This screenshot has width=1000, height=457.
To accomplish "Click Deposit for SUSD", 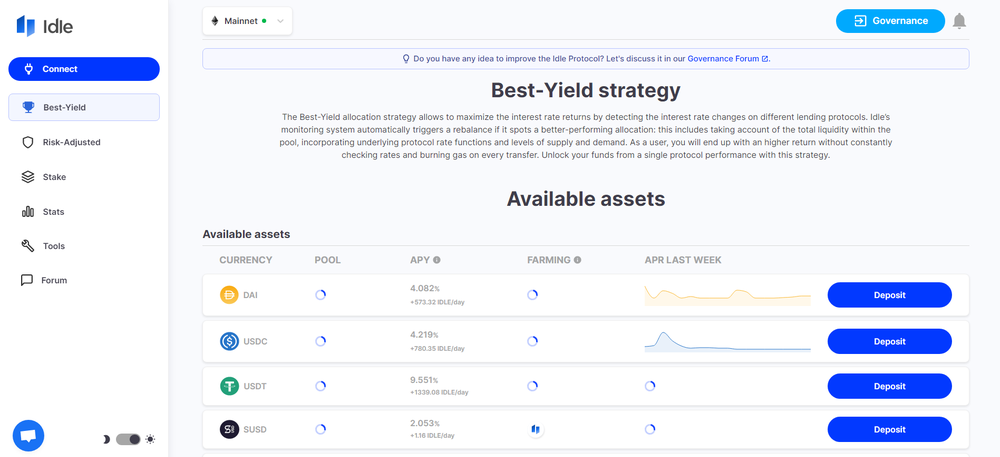I will (x=890, y=430).
